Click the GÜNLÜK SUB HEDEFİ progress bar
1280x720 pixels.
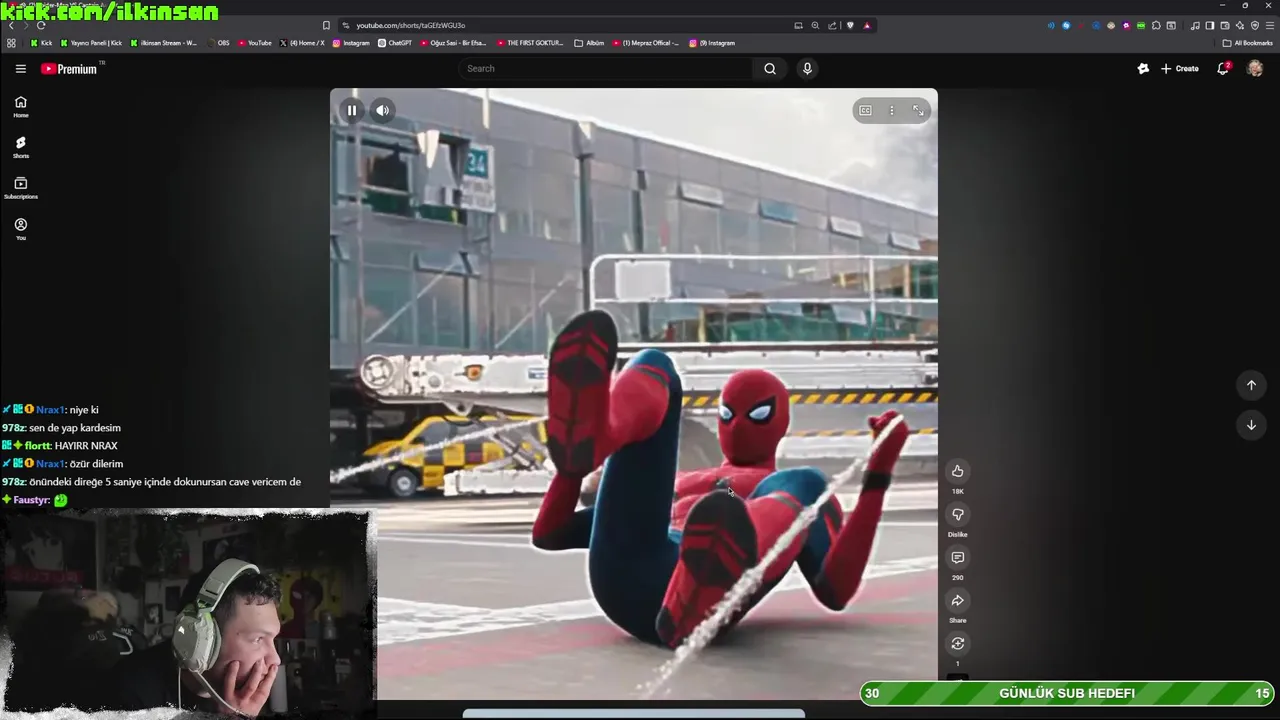click(x=1067, y=693)
